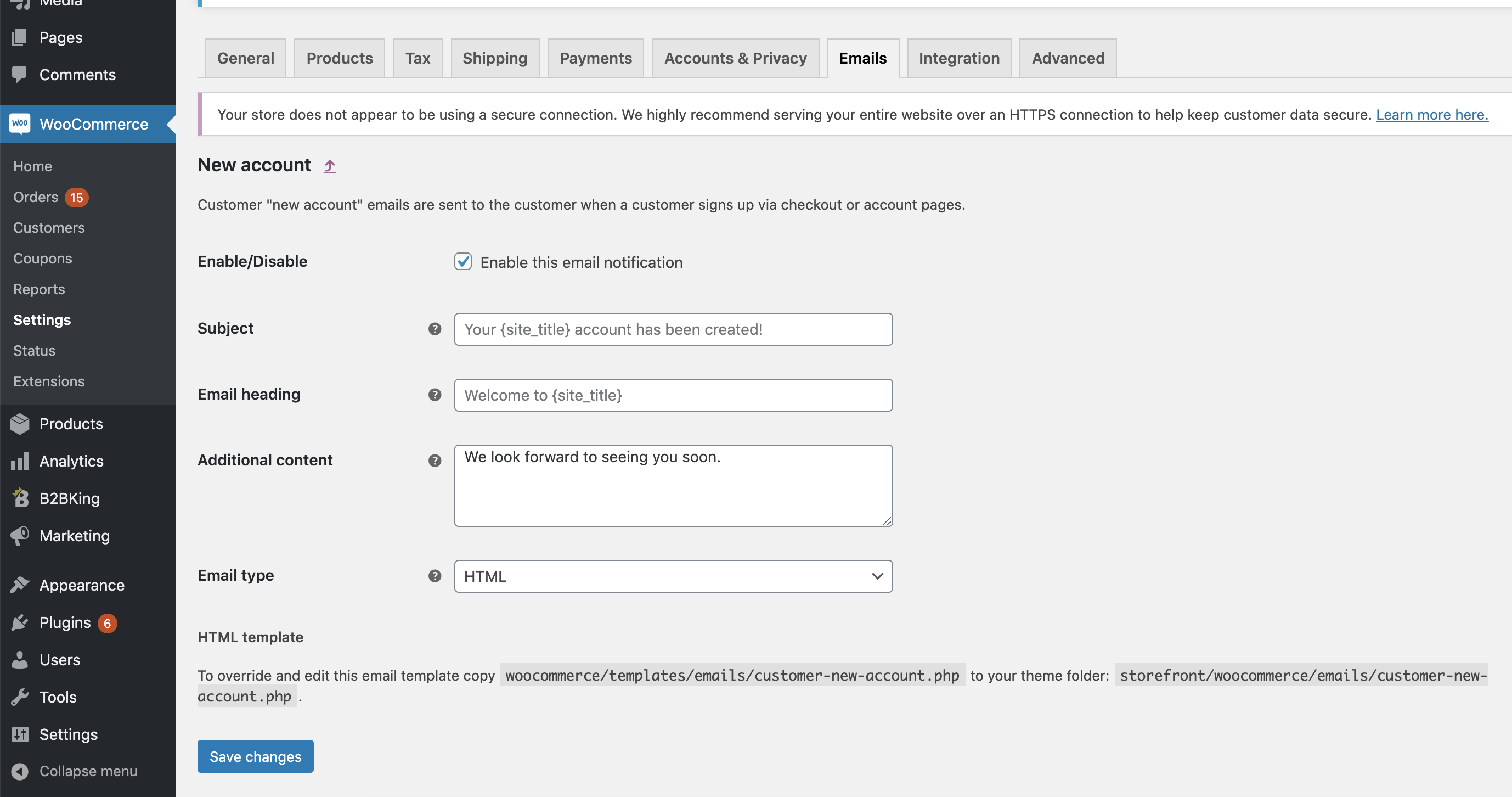Viewport: 1512px width, 797px height.
Task: Click the help icon beside Email type
Action: (435, 576)
